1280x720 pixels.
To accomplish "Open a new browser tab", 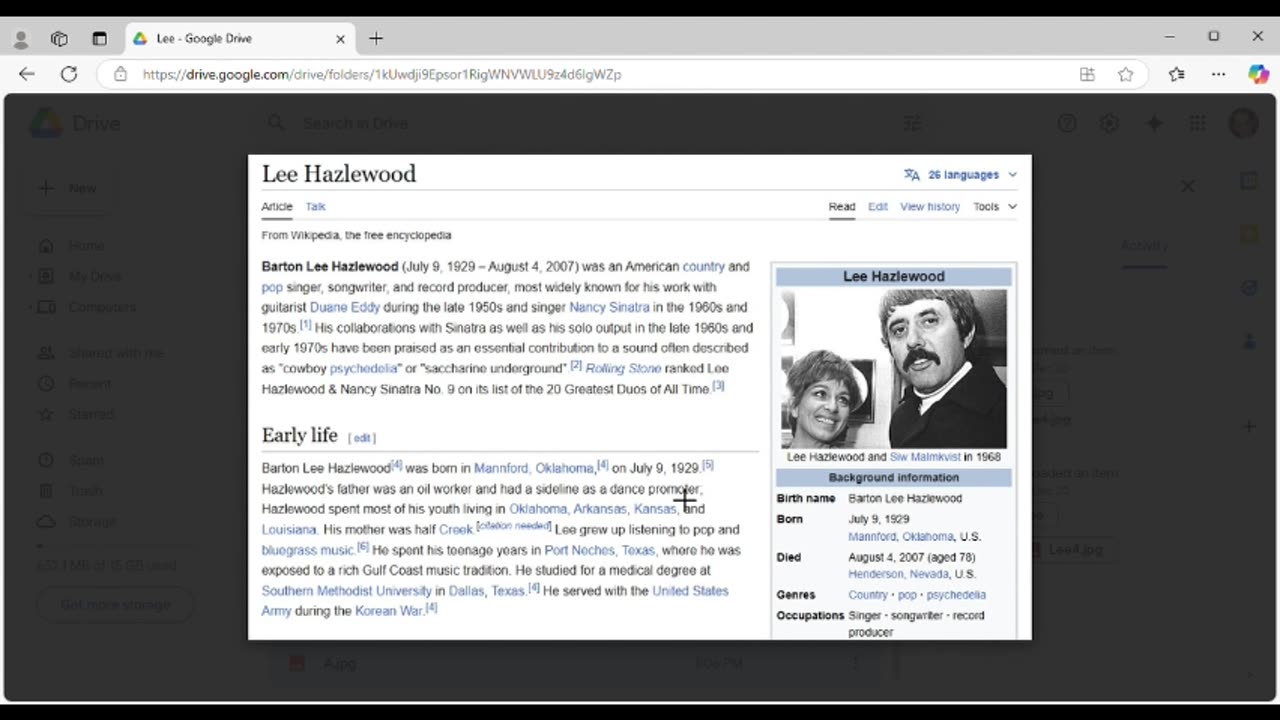I will click(376, 39).
